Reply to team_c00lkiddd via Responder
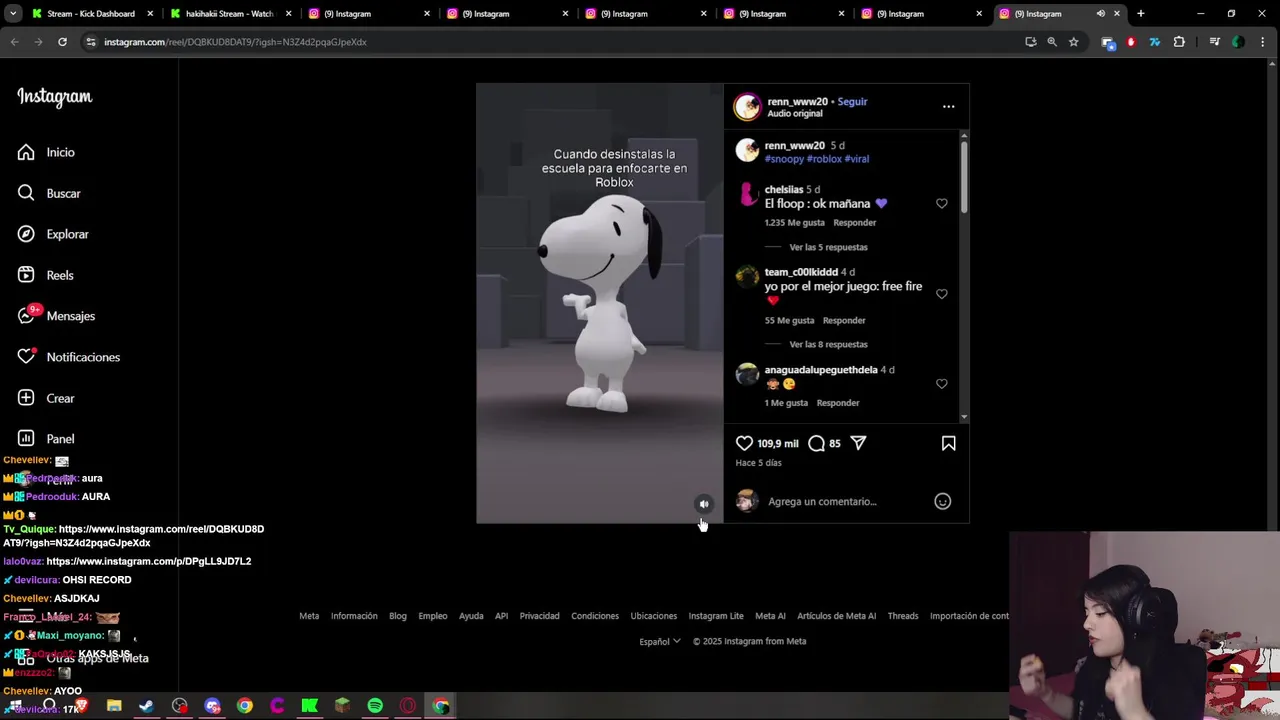The image size is (1280, 720). pos(844,320)
